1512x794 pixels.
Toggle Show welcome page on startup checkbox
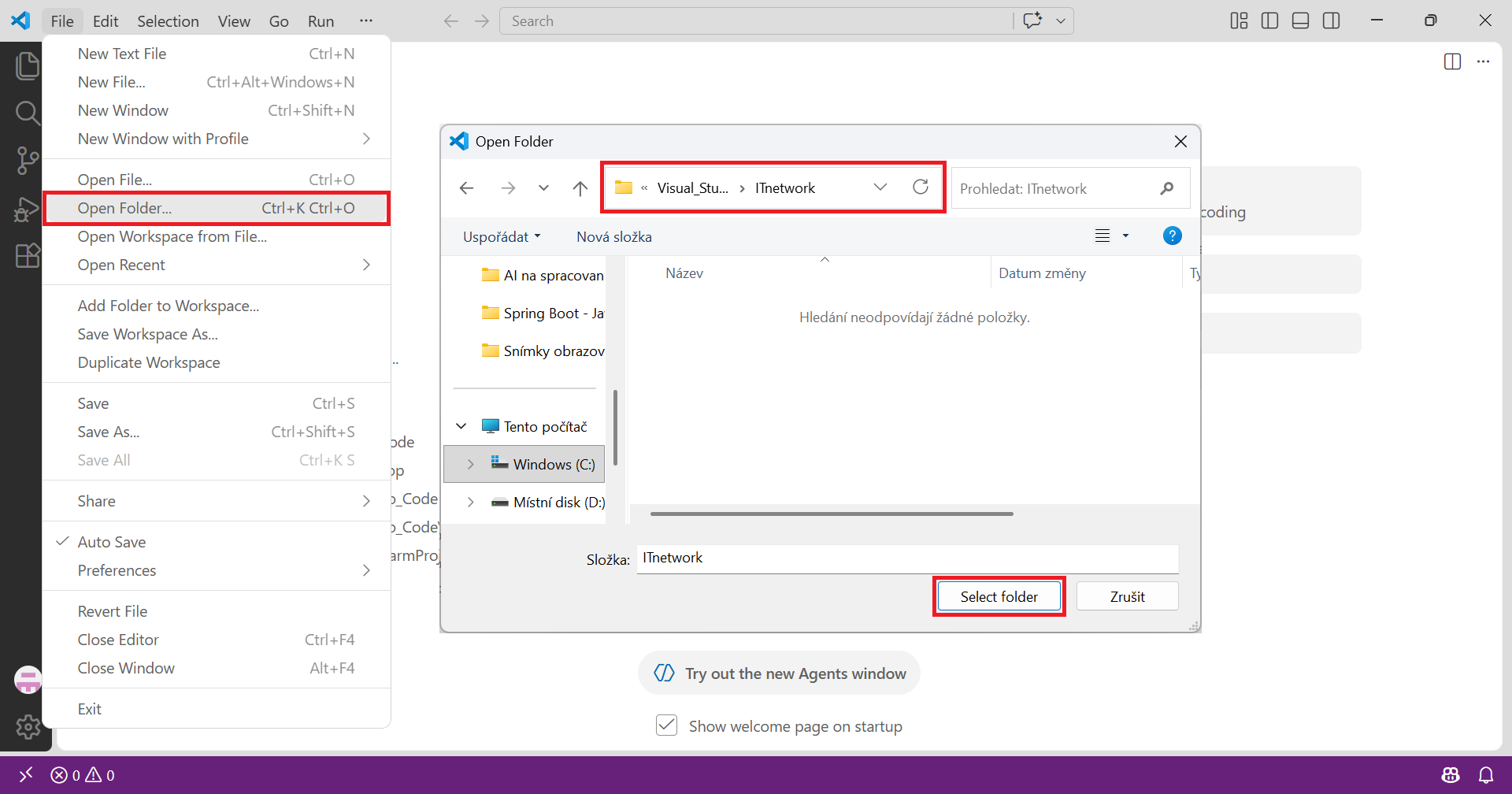pyautogui.click(x=666, y=725)
